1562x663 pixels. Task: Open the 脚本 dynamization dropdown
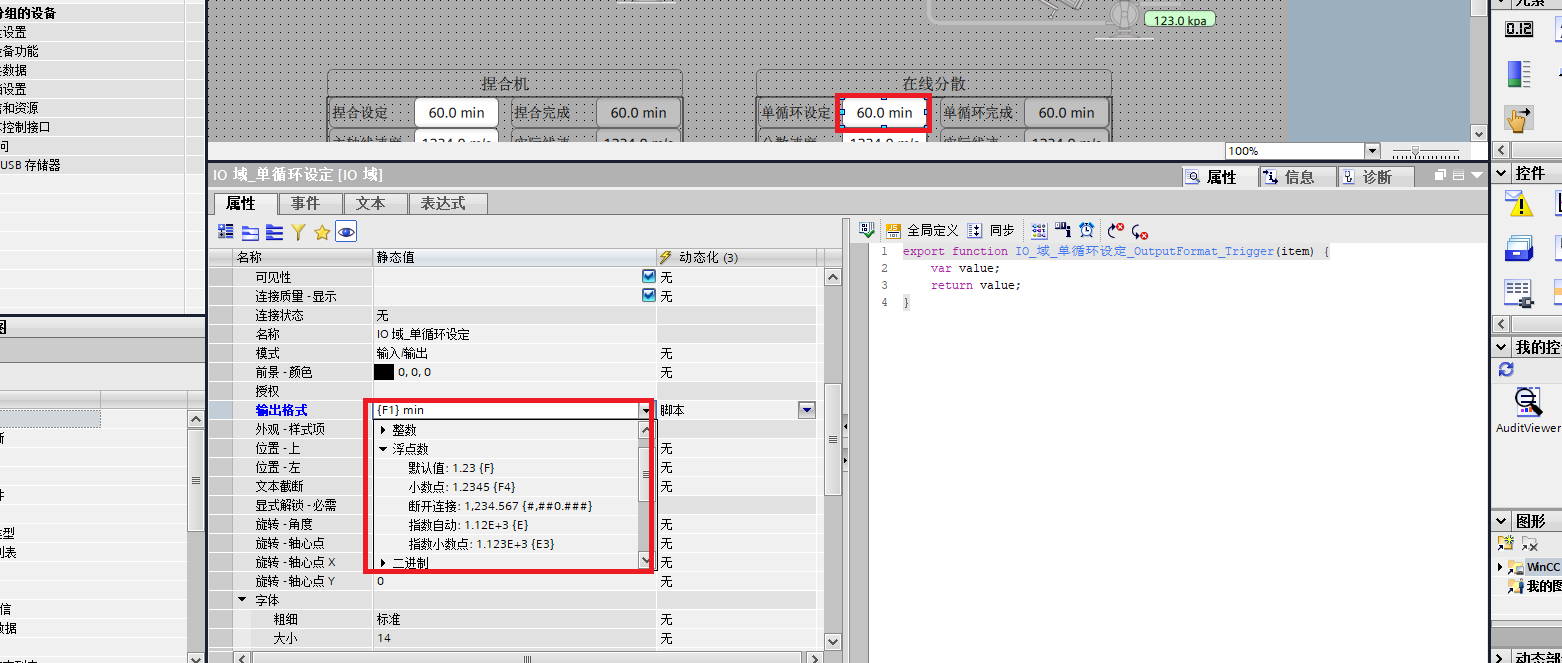coord(806,410)
